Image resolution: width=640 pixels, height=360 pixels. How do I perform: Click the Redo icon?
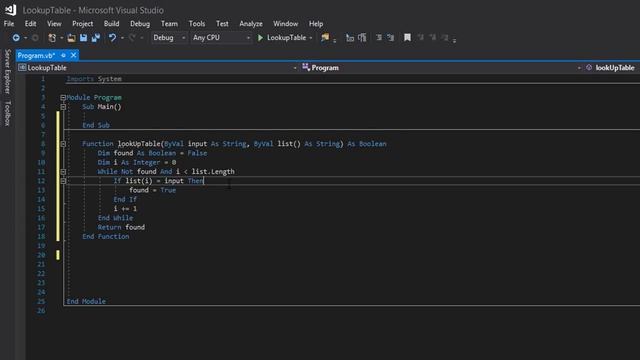[132, 38]
